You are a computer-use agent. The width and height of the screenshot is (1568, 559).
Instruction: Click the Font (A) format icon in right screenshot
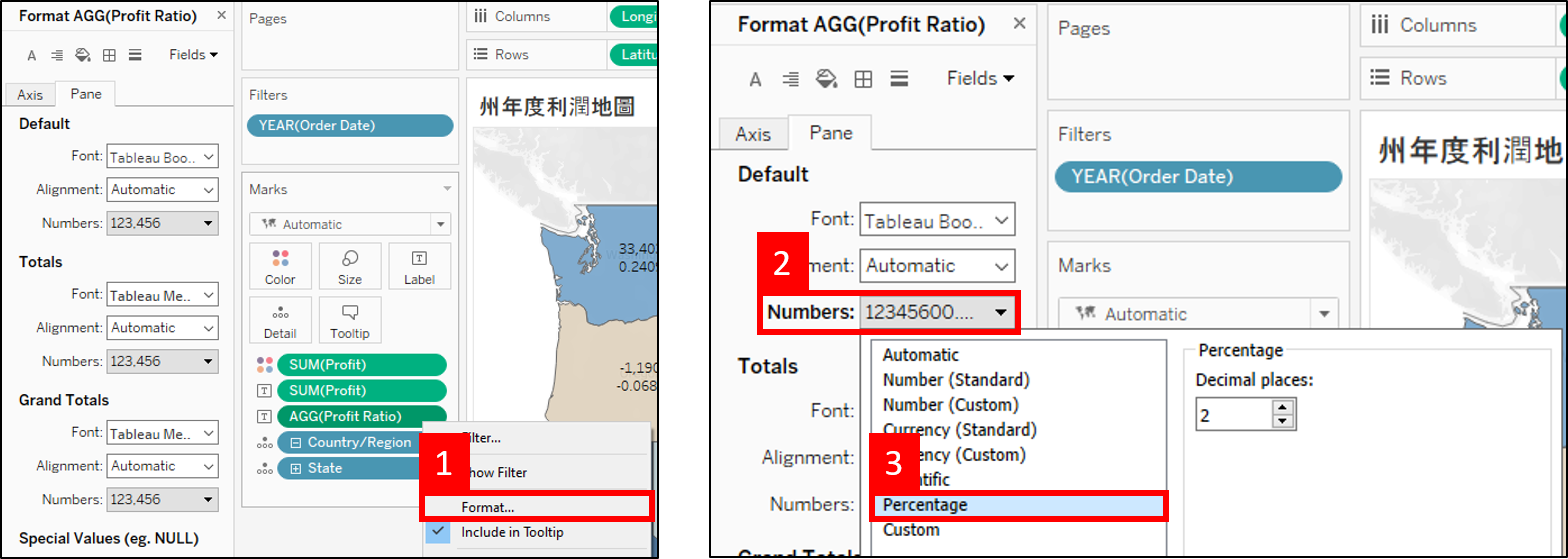pyautogui.click(x=755, y=78)
